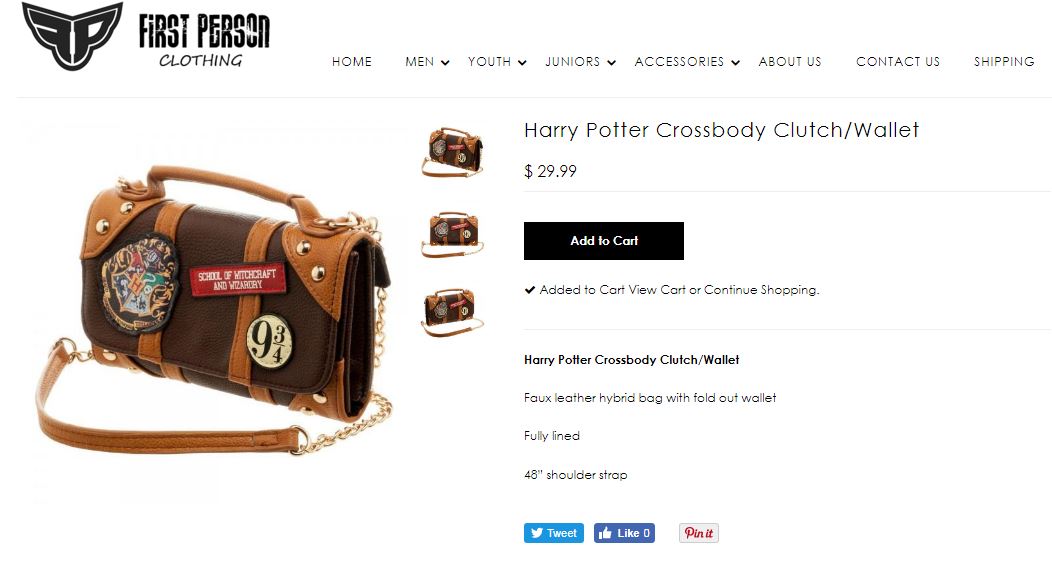Expand the MEN menu chevron

pos(445,62)
